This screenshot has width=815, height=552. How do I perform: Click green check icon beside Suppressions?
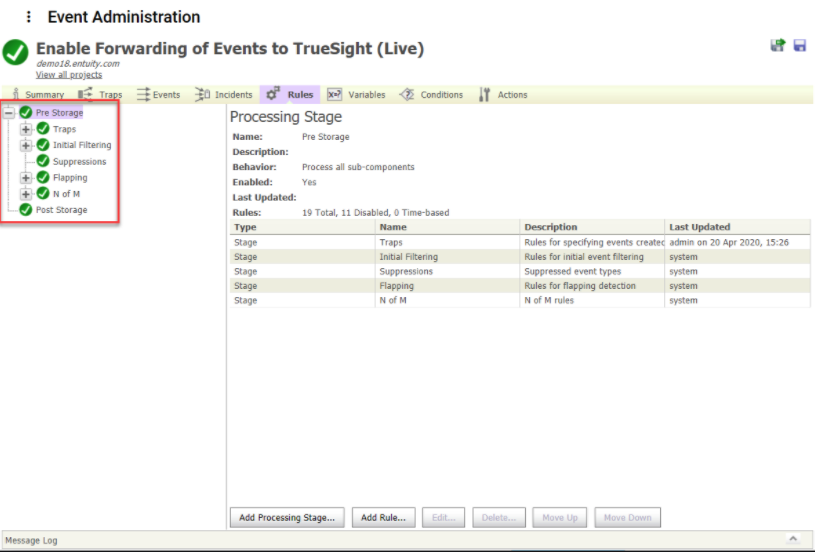tap(43, 161)
